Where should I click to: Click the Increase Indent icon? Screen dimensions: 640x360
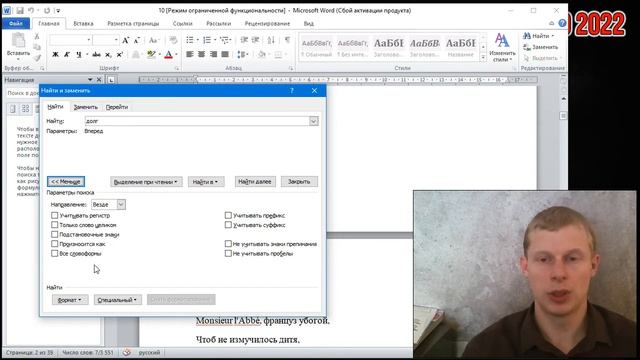(x=256, y=40)
